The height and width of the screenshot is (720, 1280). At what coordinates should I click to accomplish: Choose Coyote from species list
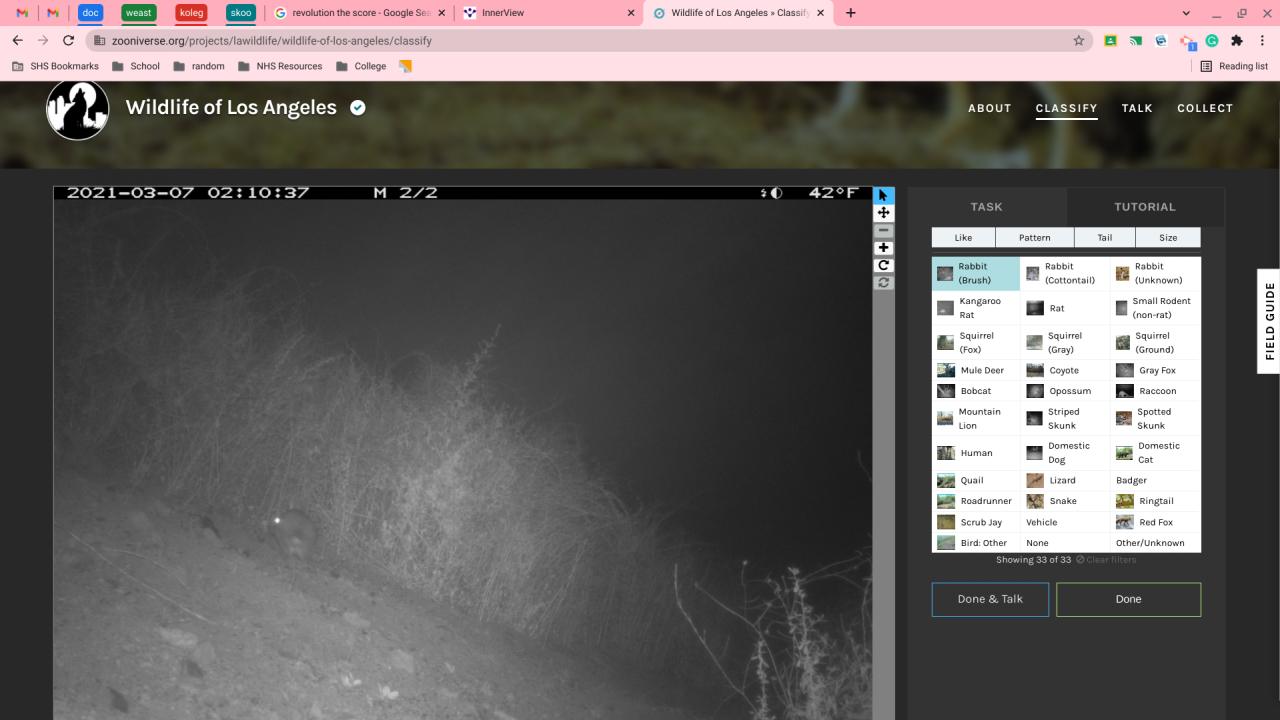[x=1065, y=370]
